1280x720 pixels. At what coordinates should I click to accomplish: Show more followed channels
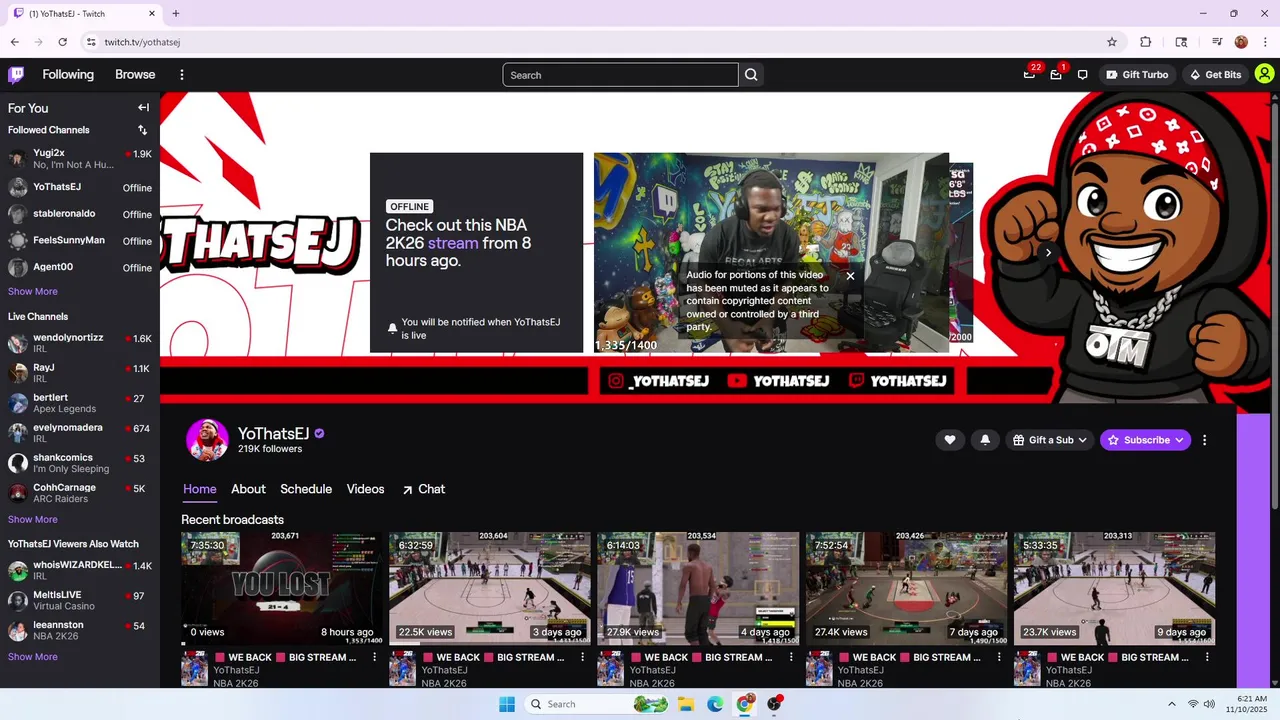click(x=33, y=291)
